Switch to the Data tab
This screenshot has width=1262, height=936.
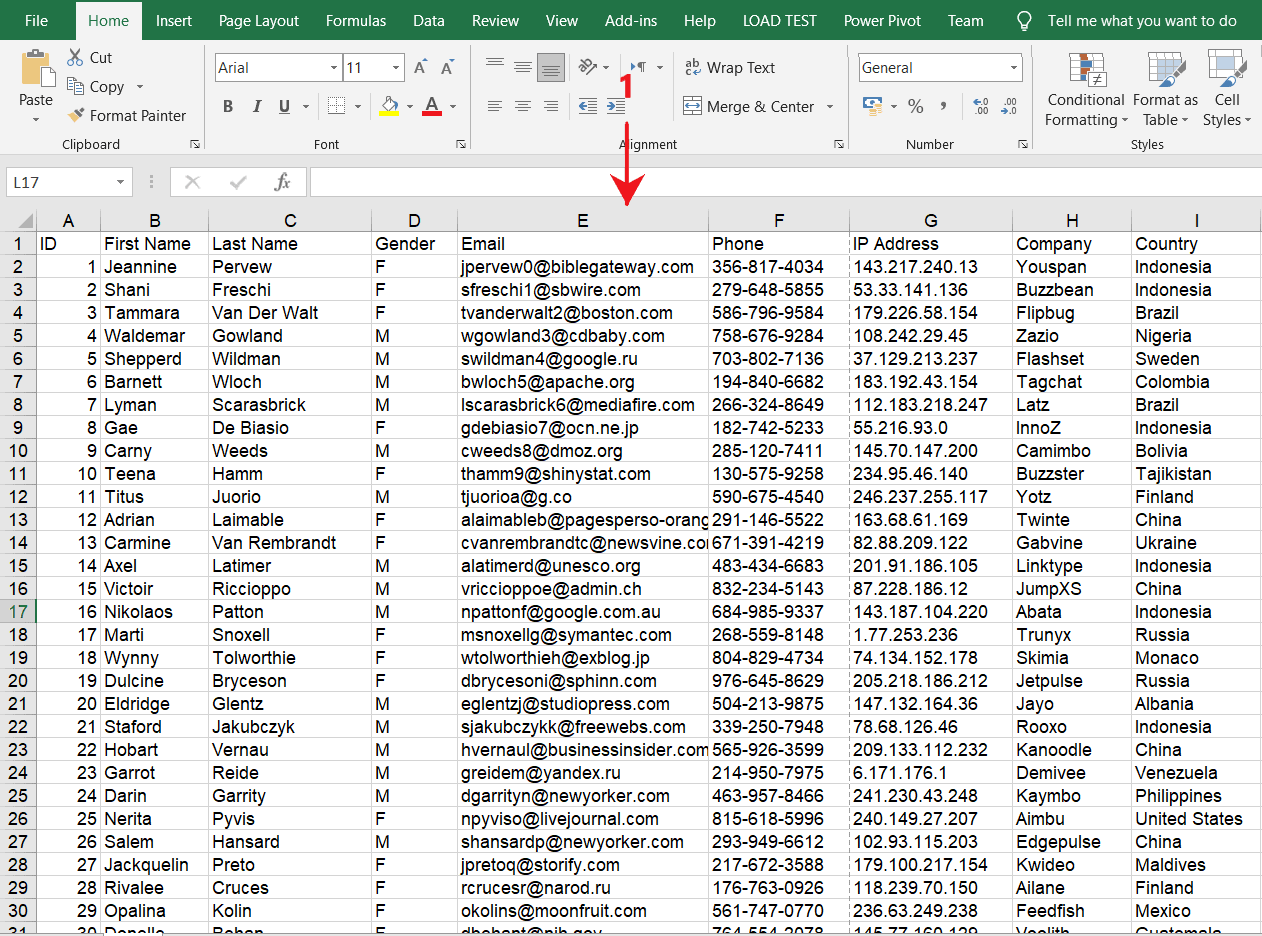[x=429, y=20]
